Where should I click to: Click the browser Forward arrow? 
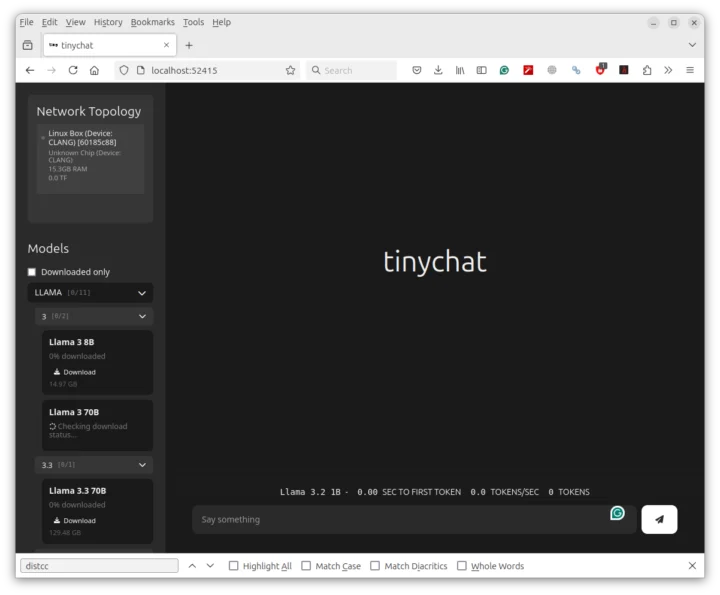click(x=51, y=70)
